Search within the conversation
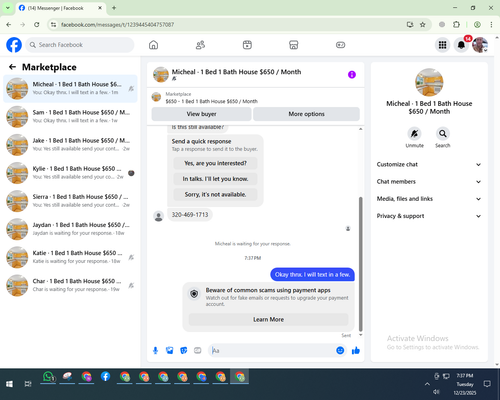Screen dimensions: 500x400 point(443,134)
